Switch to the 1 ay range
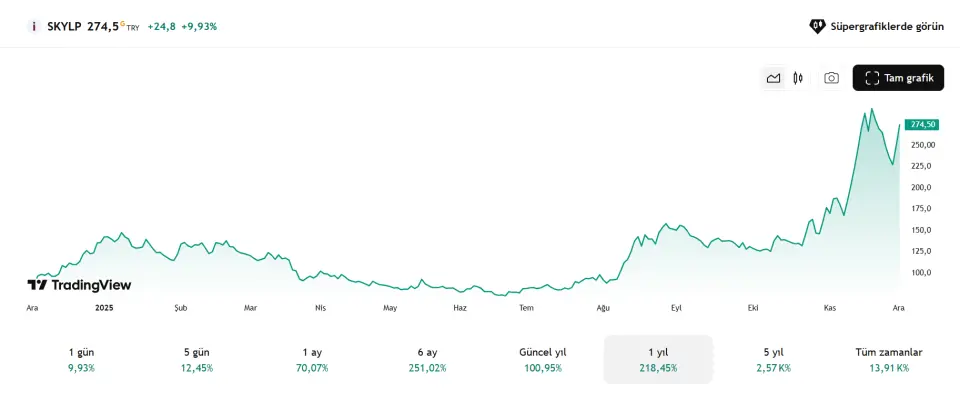 (312, 359)
